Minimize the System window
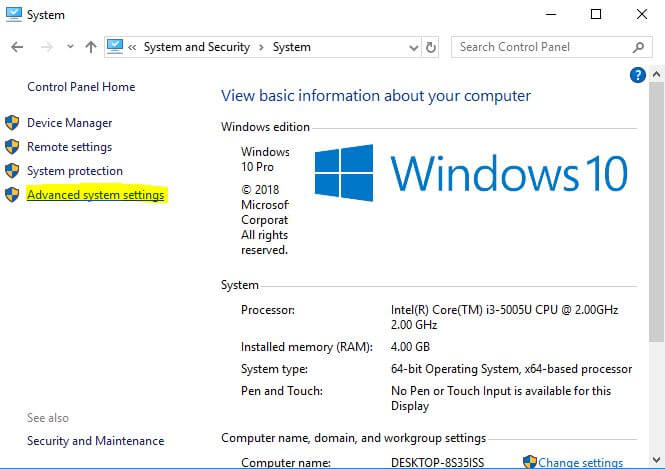 551,14
